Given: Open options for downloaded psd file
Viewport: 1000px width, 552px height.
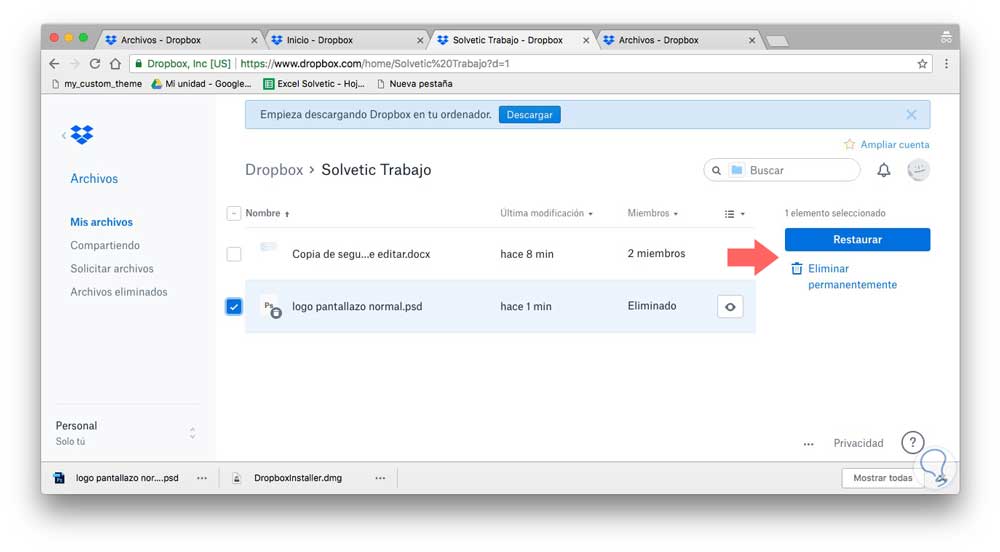Looking at the screenshot, I should (202, 478).
